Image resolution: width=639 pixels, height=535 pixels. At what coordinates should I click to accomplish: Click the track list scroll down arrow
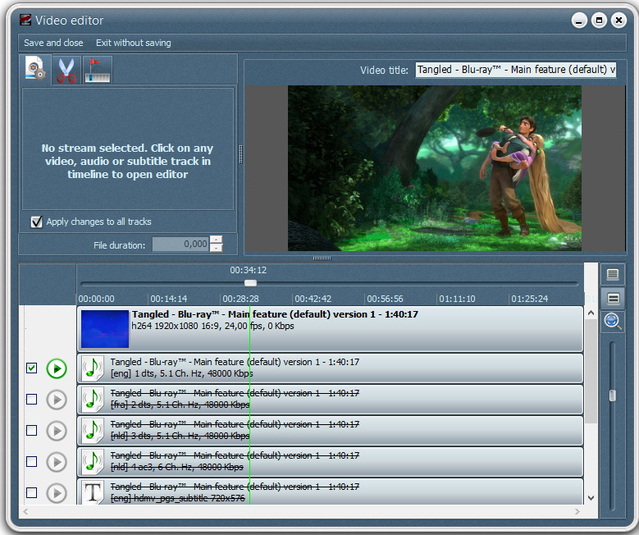pos(591,498)
